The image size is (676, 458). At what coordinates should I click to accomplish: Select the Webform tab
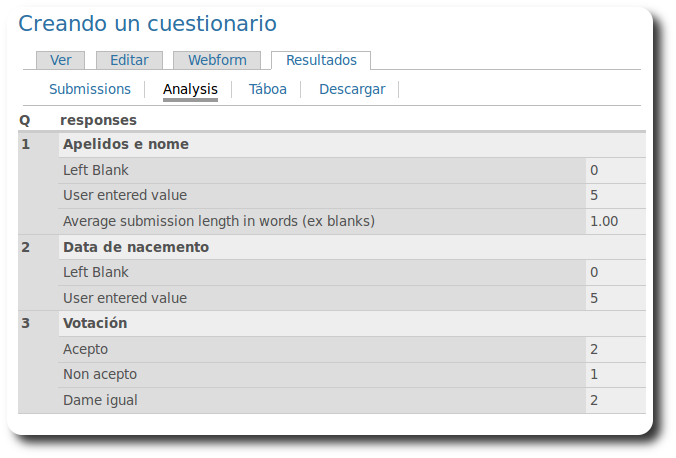216,60
